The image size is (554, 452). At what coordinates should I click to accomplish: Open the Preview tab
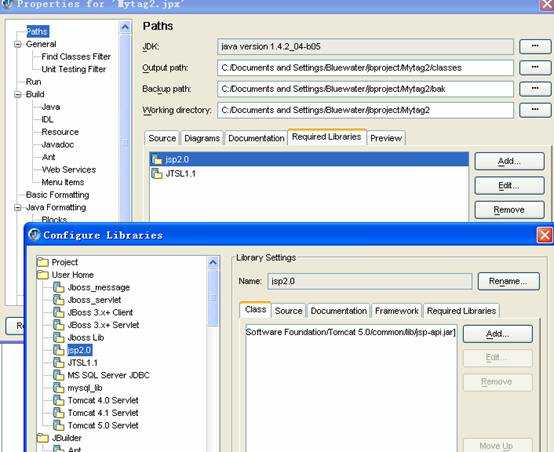tap(386, 138)
